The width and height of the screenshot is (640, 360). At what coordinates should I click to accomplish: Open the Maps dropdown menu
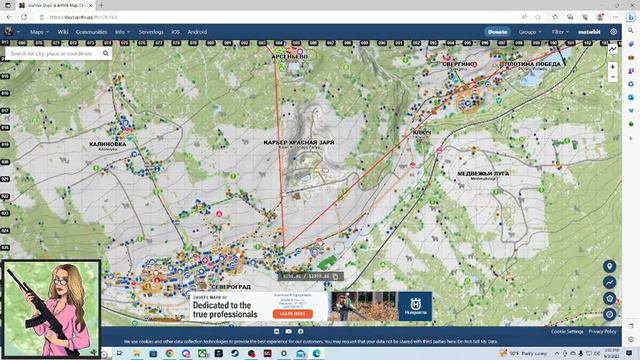point(39,32)
